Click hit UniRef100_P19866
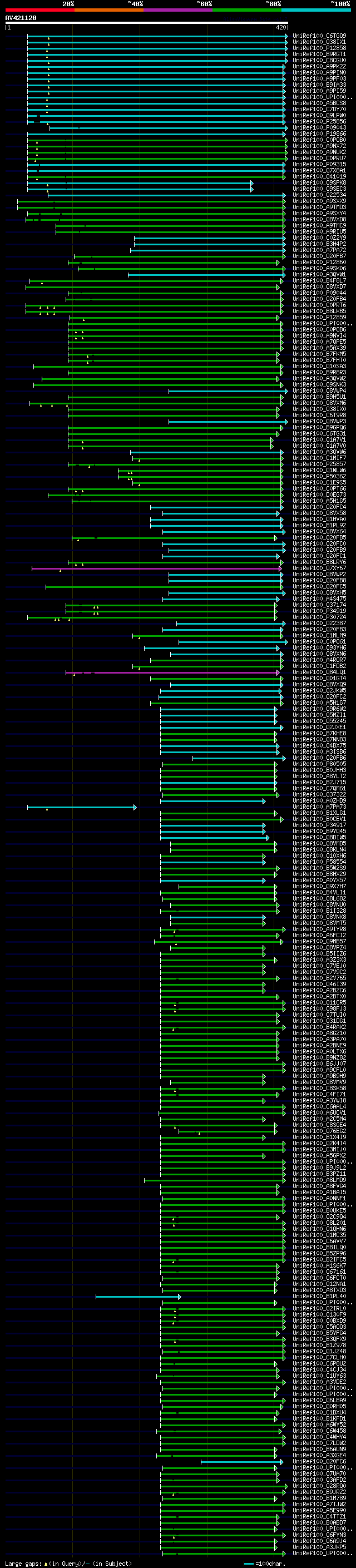Viewport: 356px width, 1568px height. click(319, 134)
